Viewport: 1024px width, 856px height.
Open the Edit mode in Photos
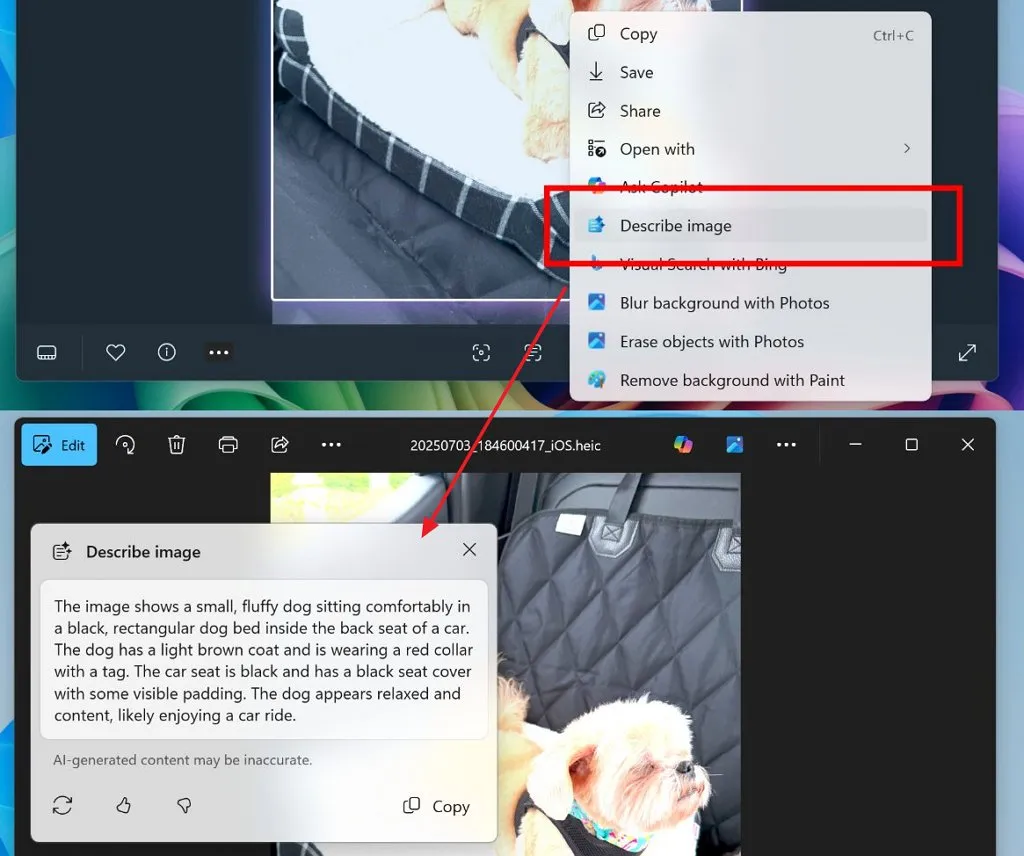click(x=58, y=444)
